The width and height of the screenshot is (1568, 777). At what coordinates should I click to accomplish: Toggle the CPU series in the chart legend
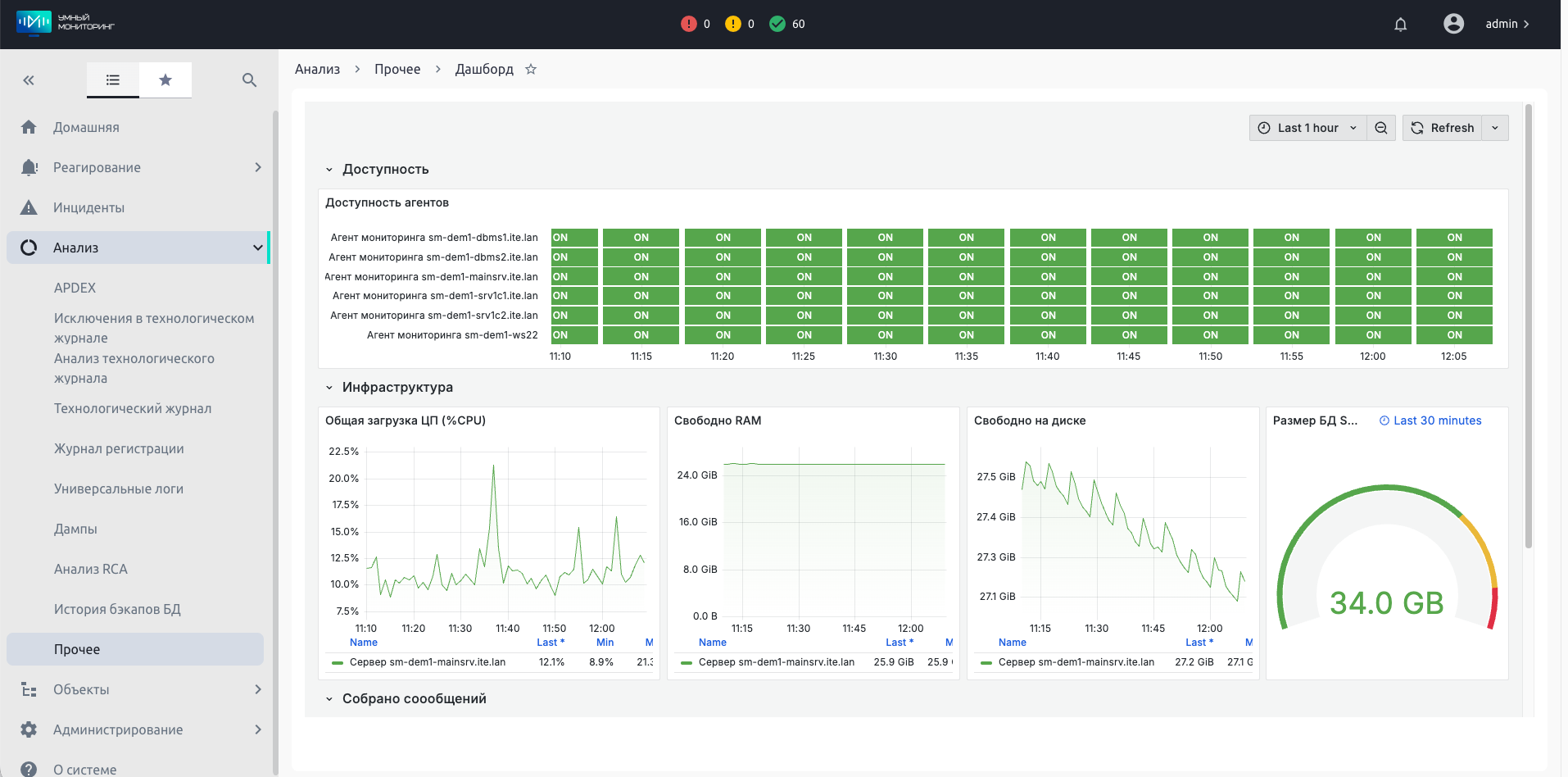427,662
